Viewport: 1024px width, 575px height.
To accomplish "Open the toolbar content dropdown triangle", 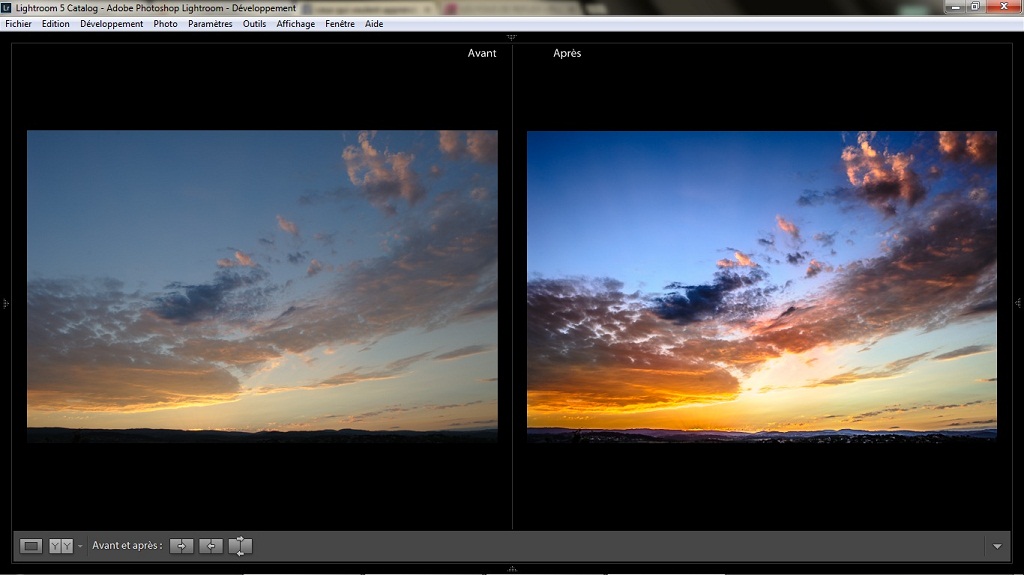I will [x=997, y=546].
